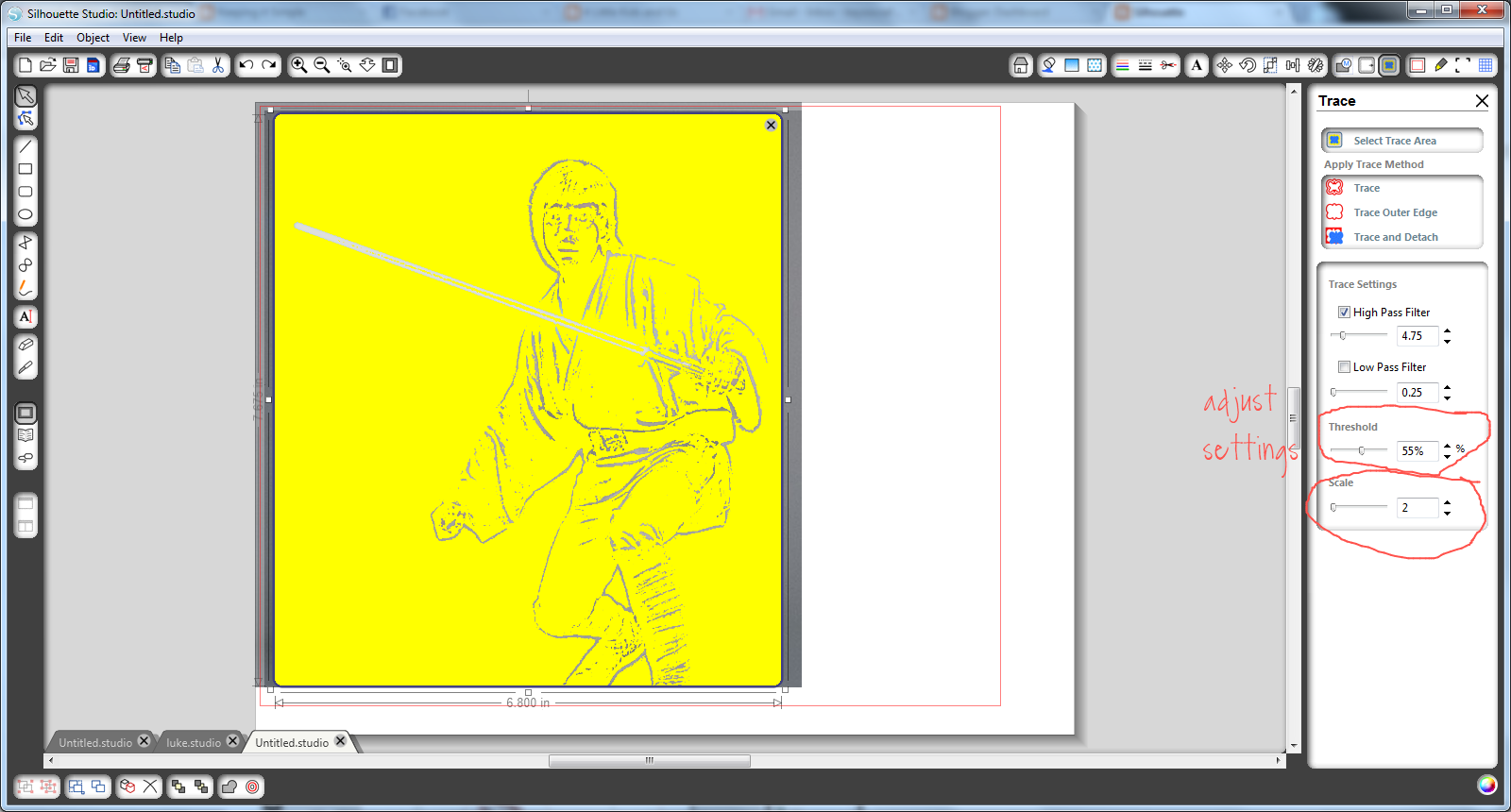This screenshot has height=812, width=1511.
Task: Choose the Edit Points tool
Action: [x=25, y=119]
